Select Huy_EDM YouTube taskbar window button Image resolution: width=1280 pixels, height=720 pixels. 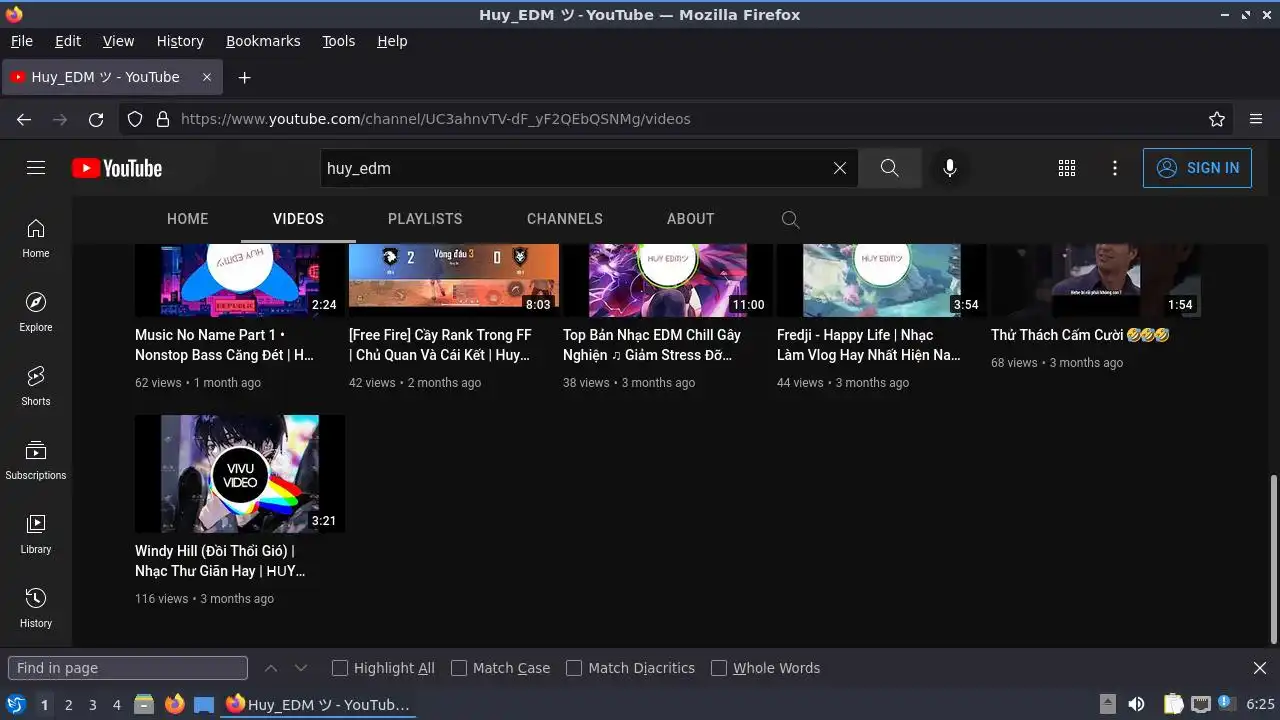(318, 705)
